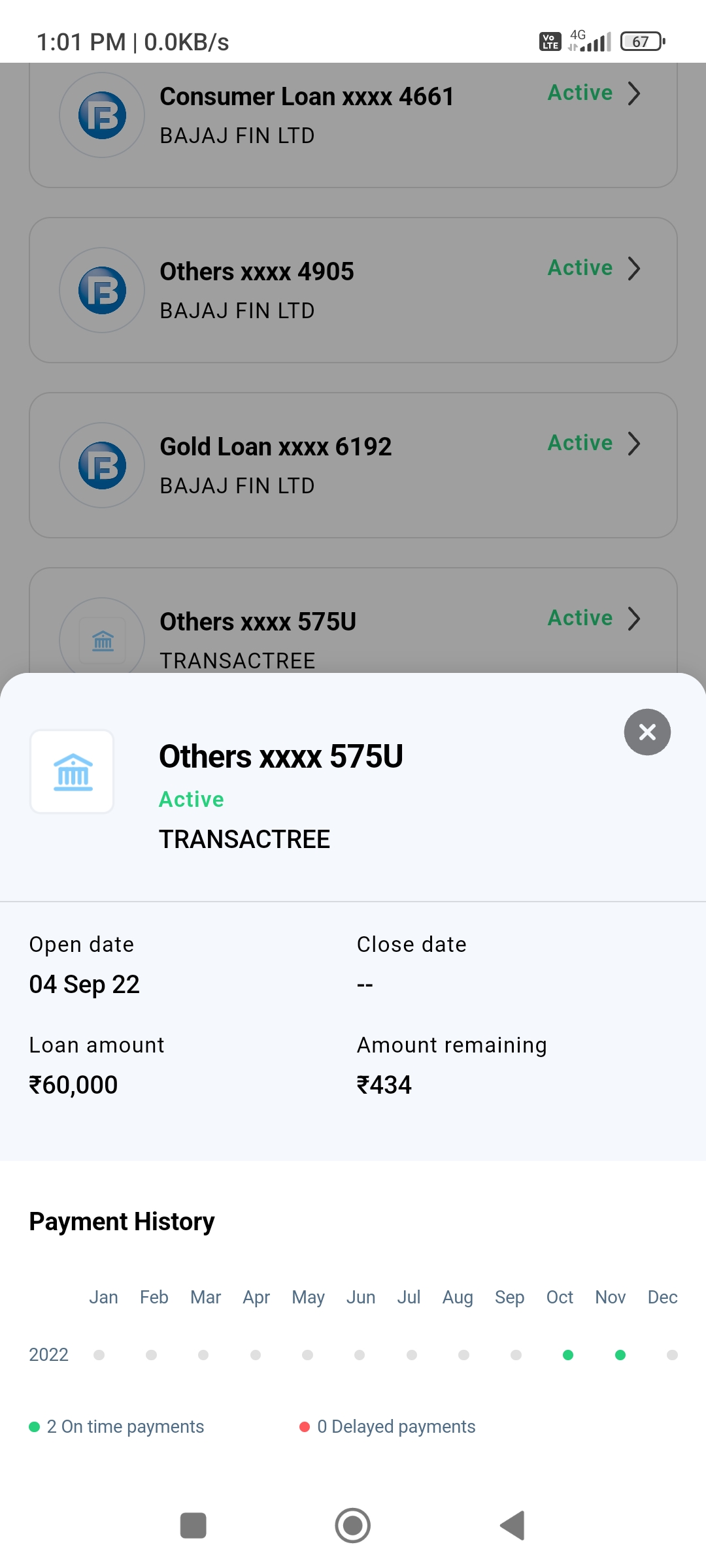The height and width of the screenshot is (1568, 706).
Task: Tap Android back navigation triangle
Action: (513, 1526)
